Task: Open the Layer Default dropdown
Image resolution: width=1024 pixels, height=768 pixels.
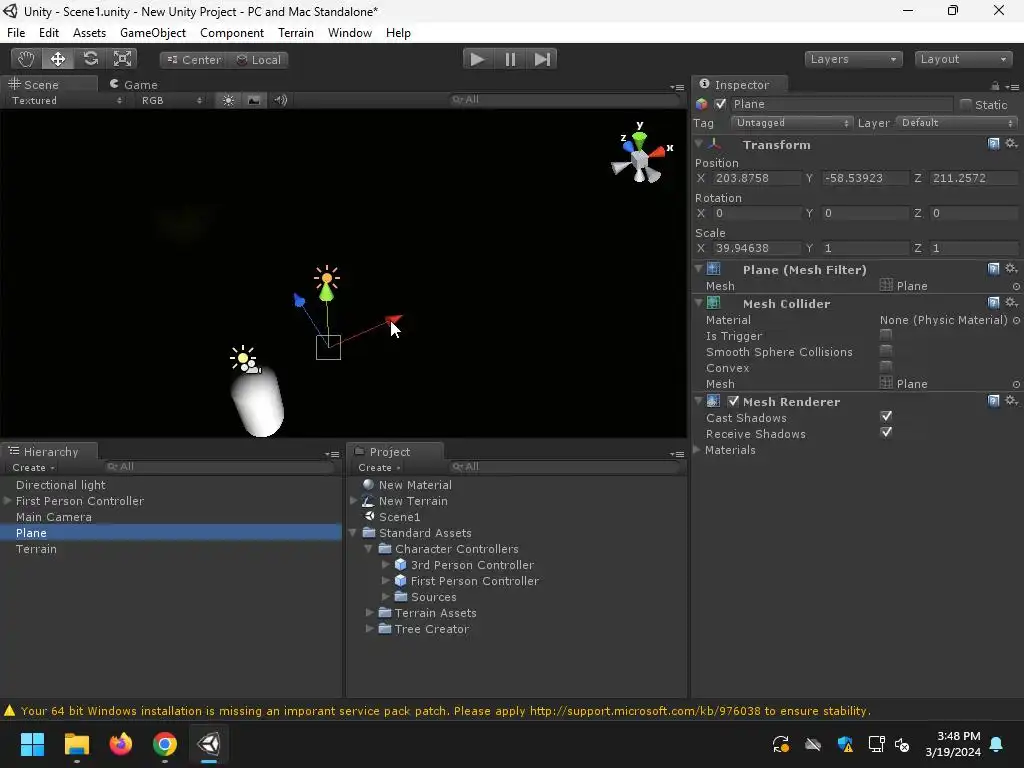Action: (957, 123)
